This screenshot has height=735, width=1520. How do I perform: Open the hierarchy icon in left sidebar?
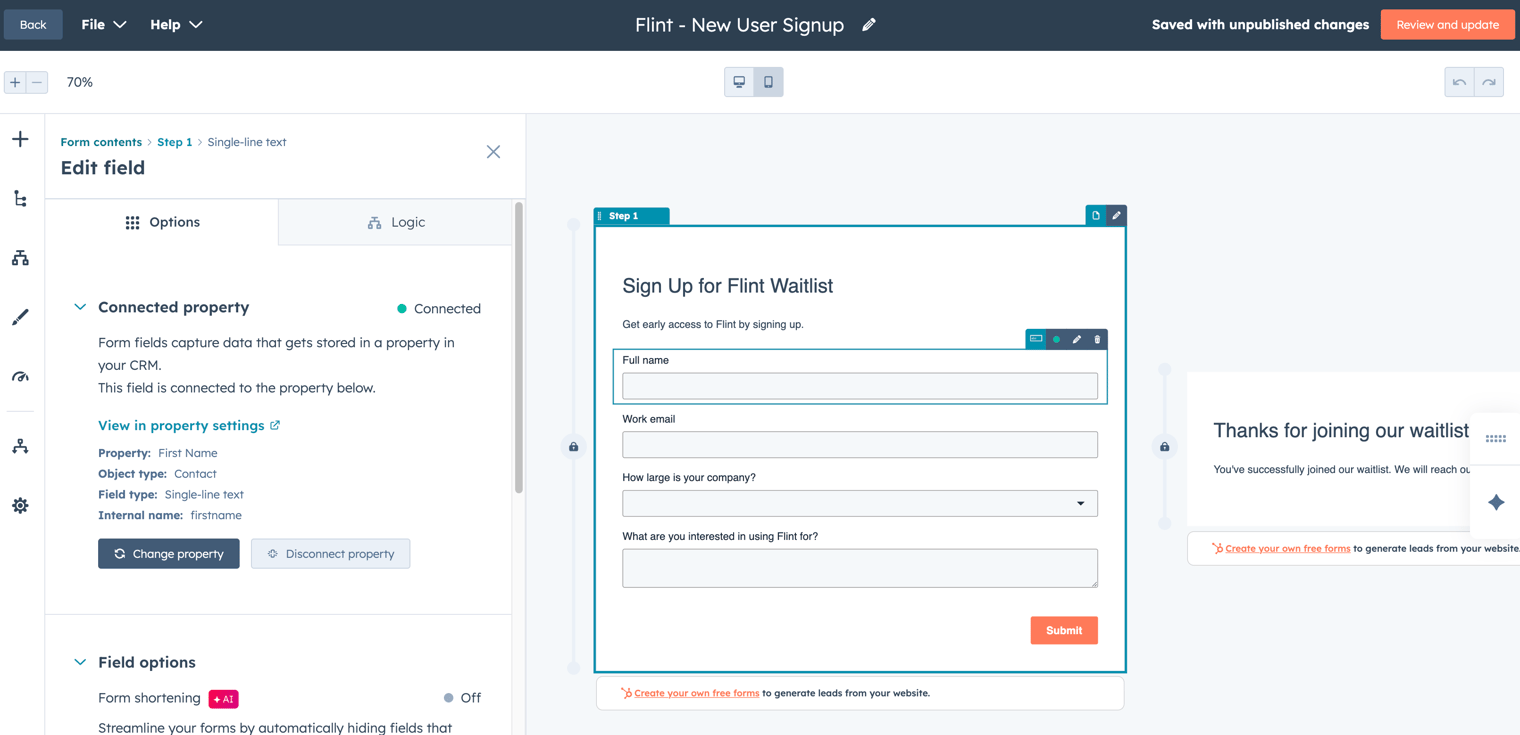(x=20, y=258)
